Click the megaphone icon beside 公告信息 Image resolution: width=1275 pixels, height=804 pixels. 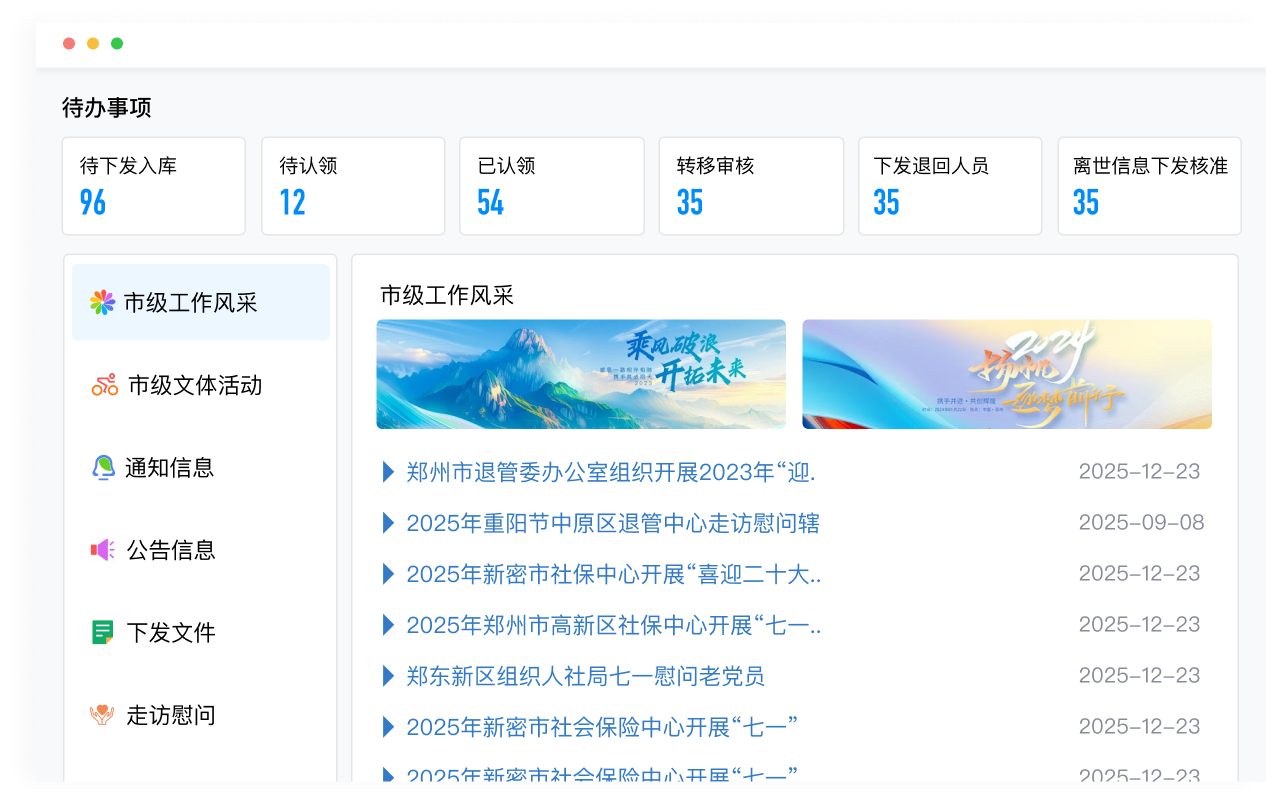point(103,549)
